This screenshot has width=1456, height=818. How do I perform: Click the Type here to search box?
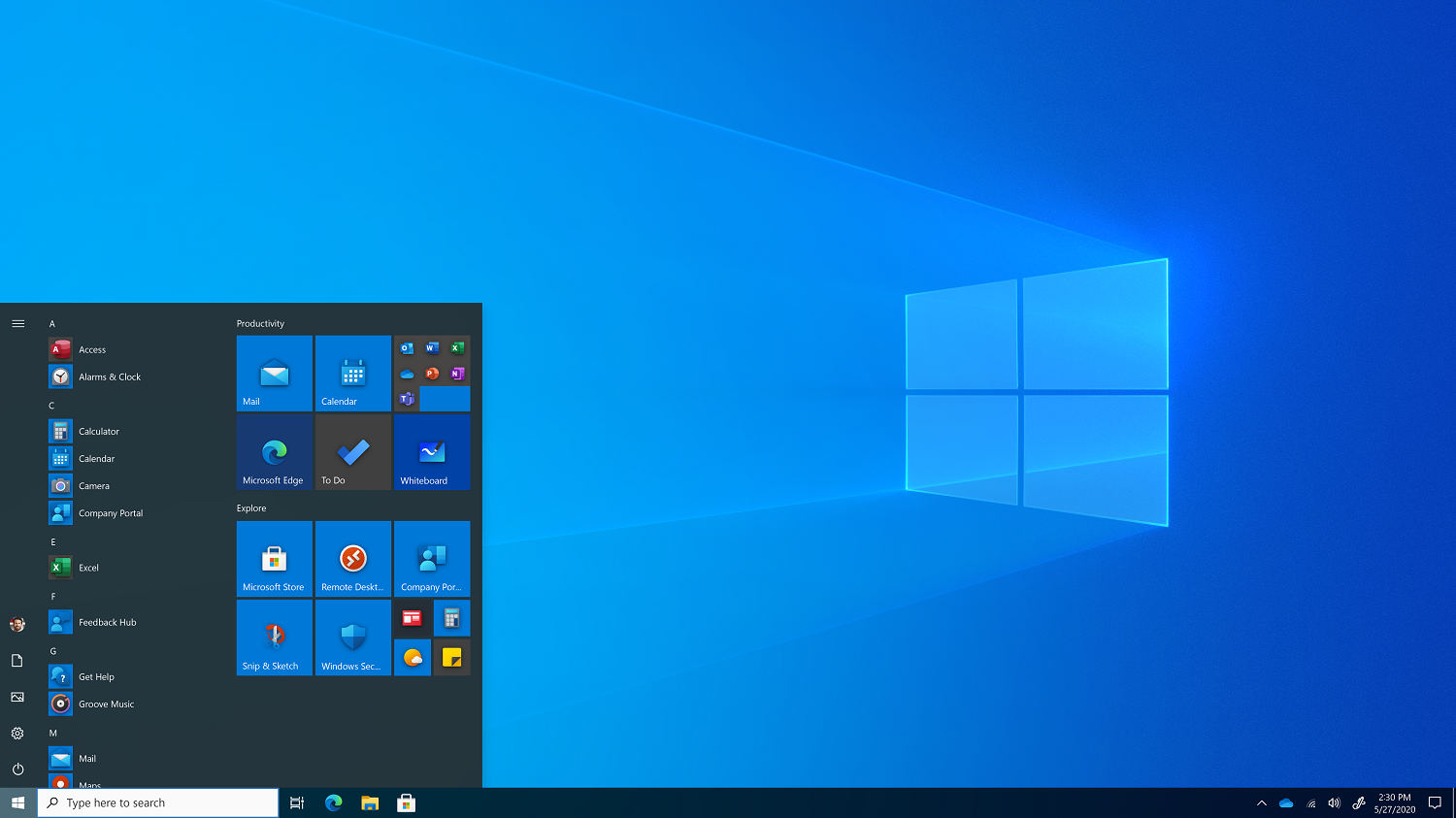click(x=158, y=802)
